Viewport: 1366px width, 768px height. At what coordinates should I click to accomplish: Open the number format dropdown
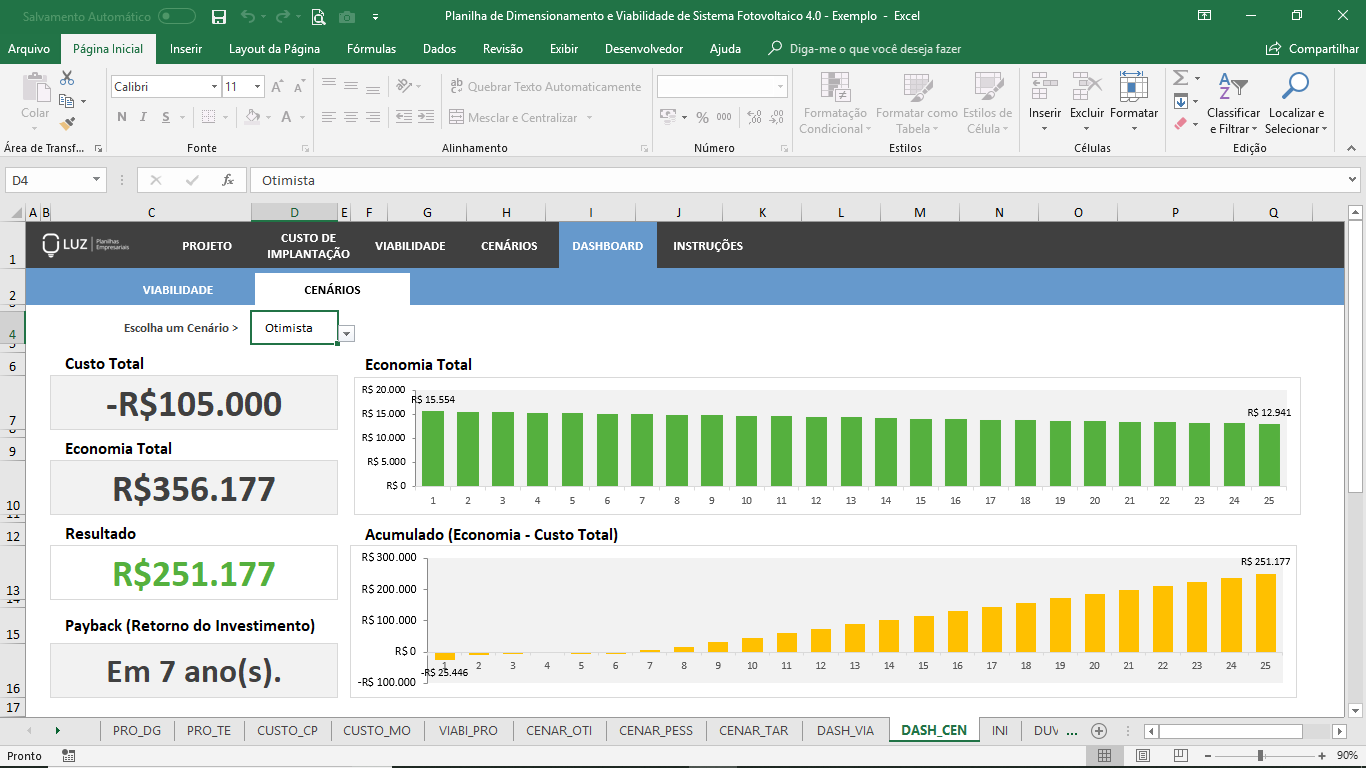click(780, 87)
